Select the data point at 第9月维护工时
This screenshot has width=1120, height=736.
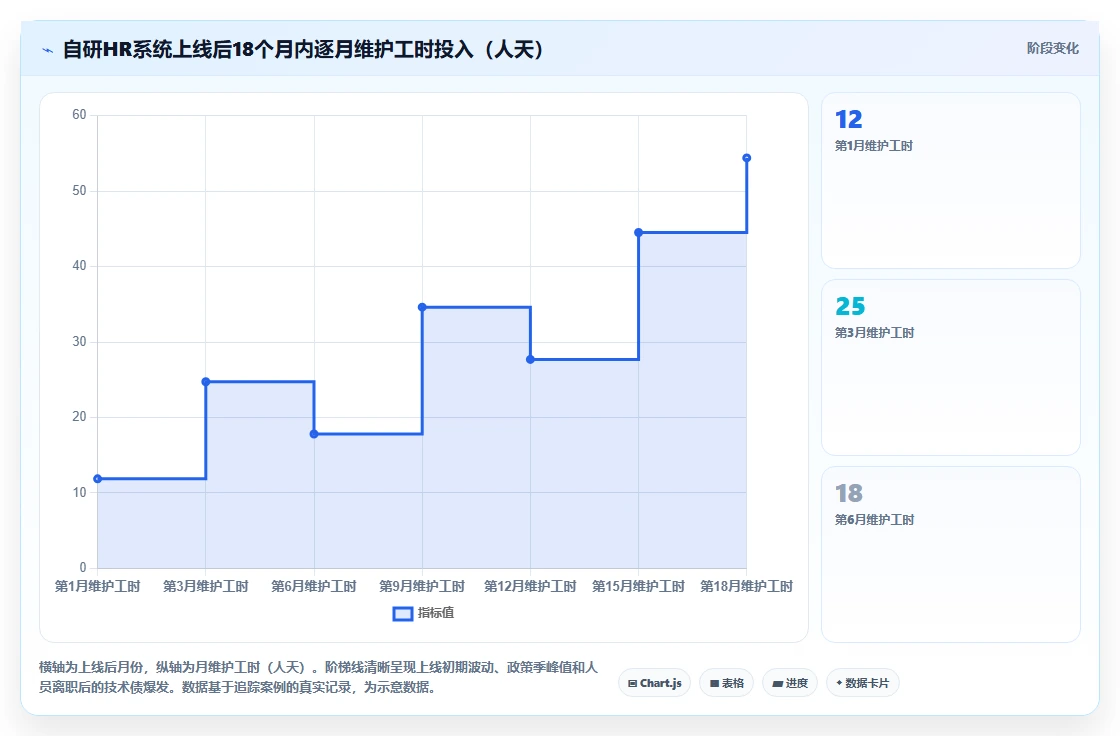point(422,307)
